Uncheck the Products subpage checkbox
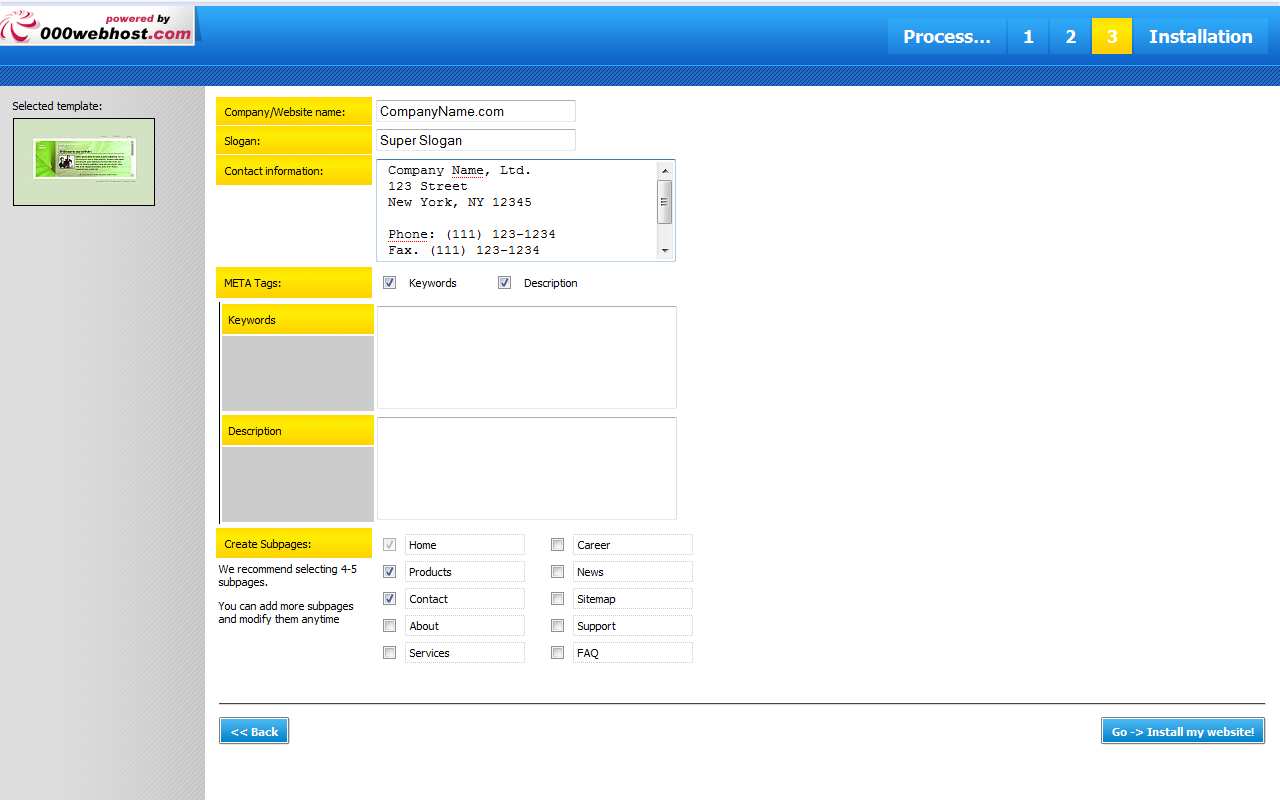Viewport: 1280px width, 800px height. pyautogui.click(x=390, y=572)
